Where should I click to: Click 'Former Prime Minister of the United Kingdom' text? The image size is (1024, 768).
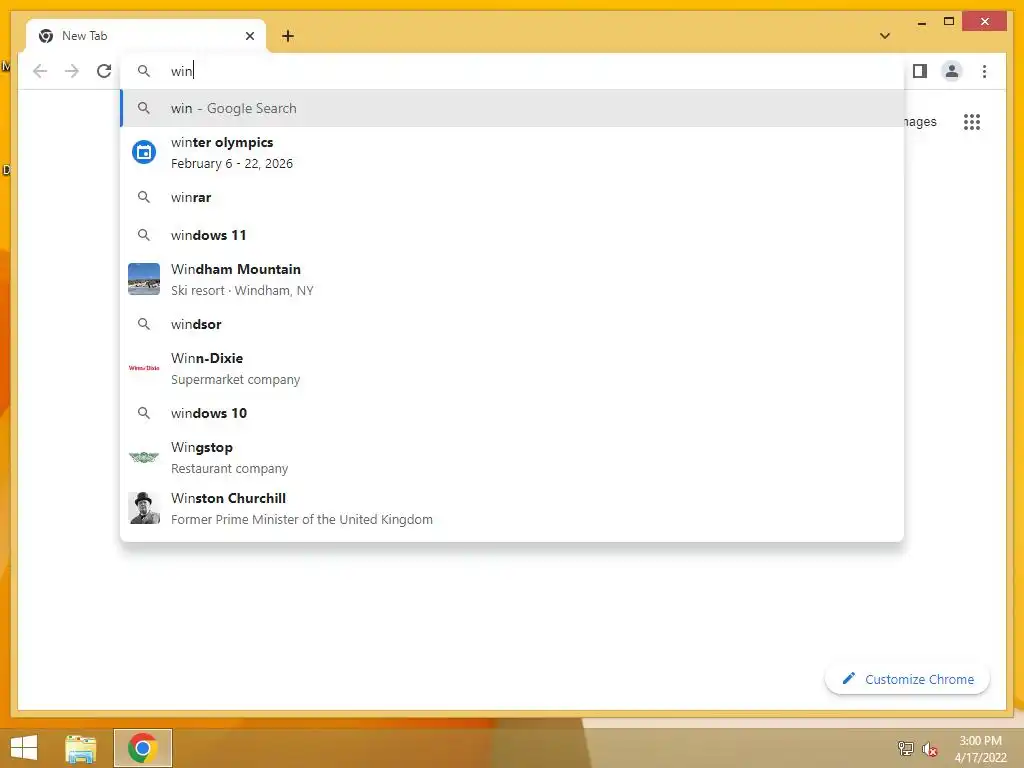[x=302, y=520]
